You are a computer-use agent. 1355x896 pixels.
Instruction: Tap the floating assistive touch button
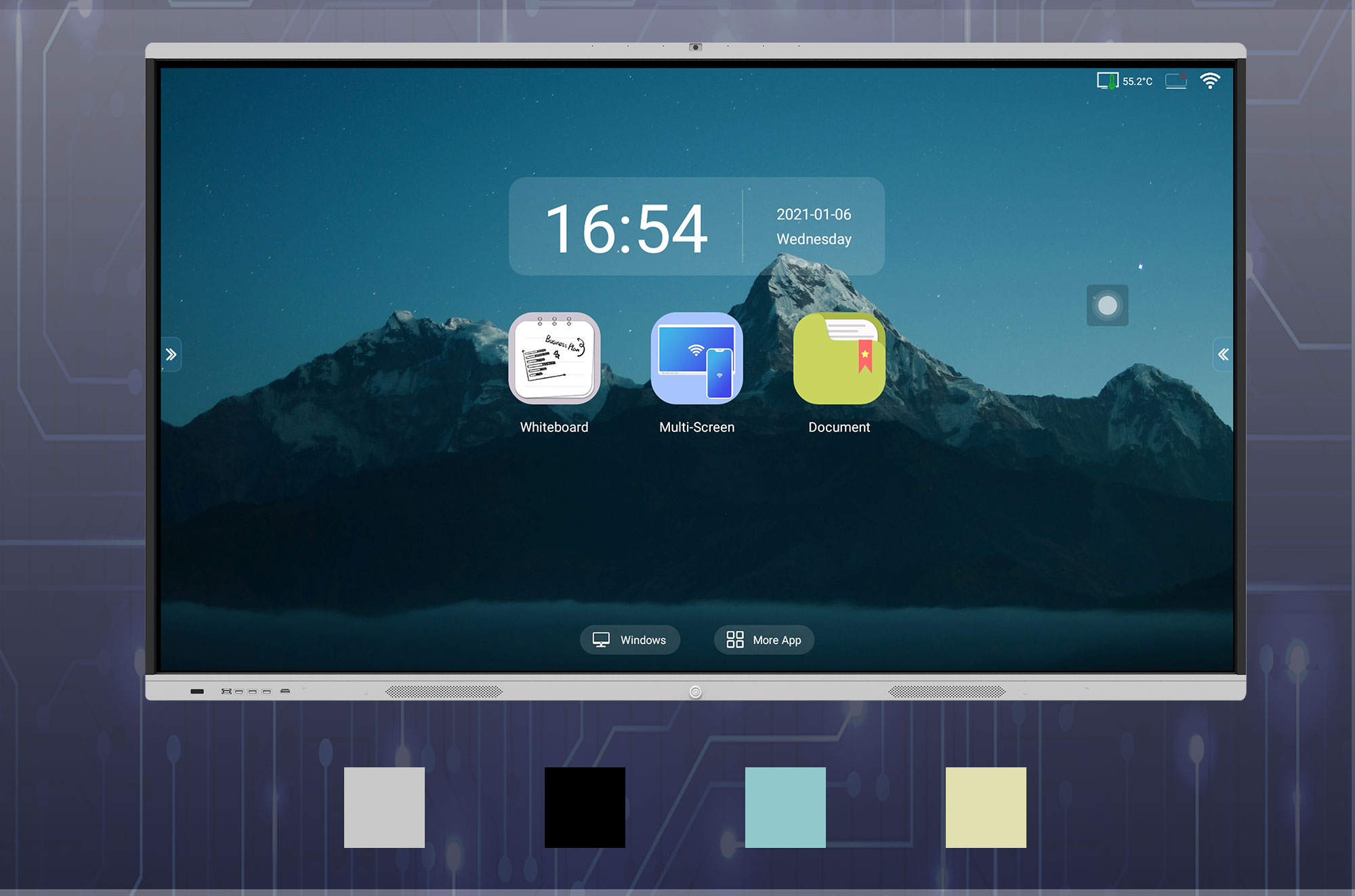(x=1107, y=305)
